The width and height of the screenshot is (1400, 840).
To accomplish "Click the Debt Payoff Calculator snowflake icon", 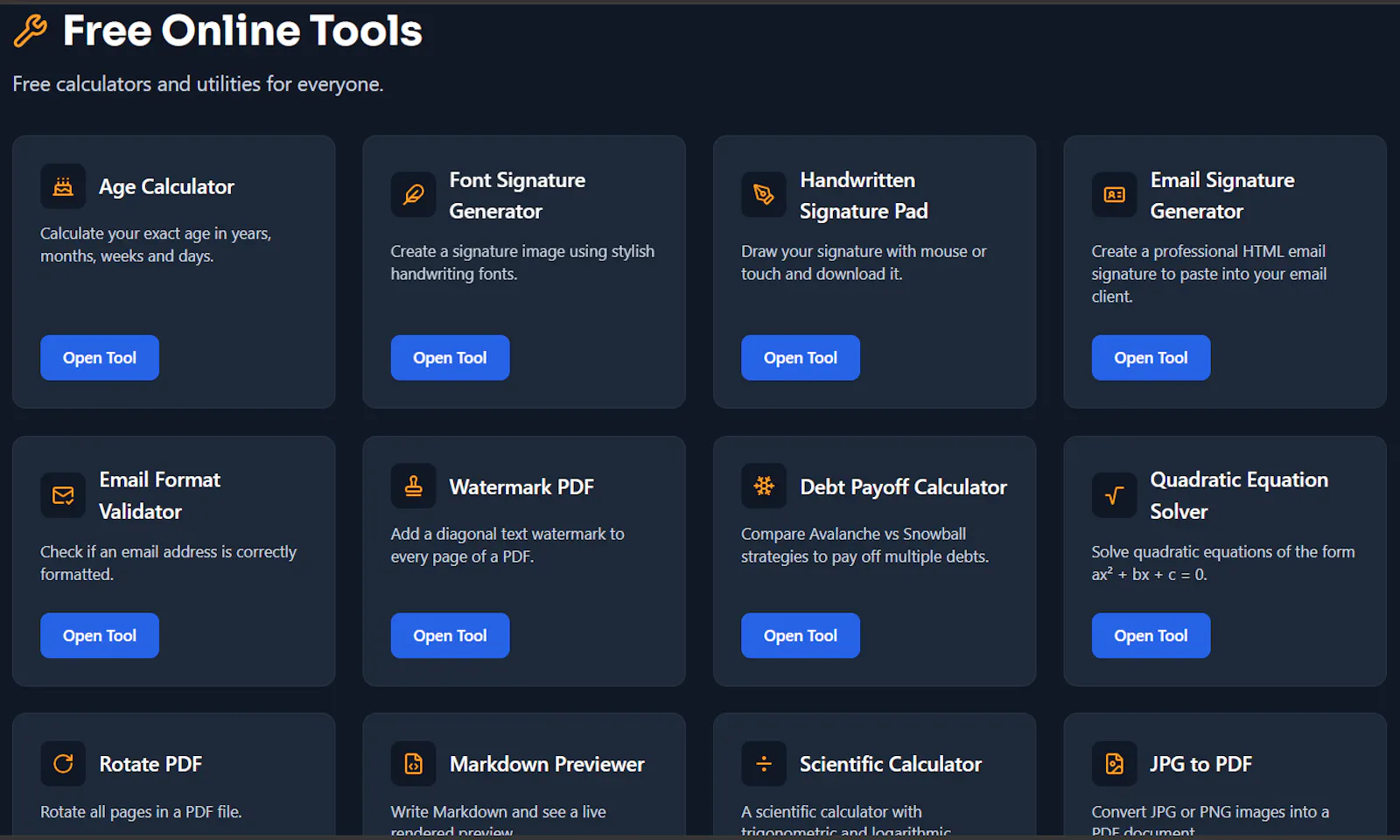I will pyautogui.click(x=764, y=486).
